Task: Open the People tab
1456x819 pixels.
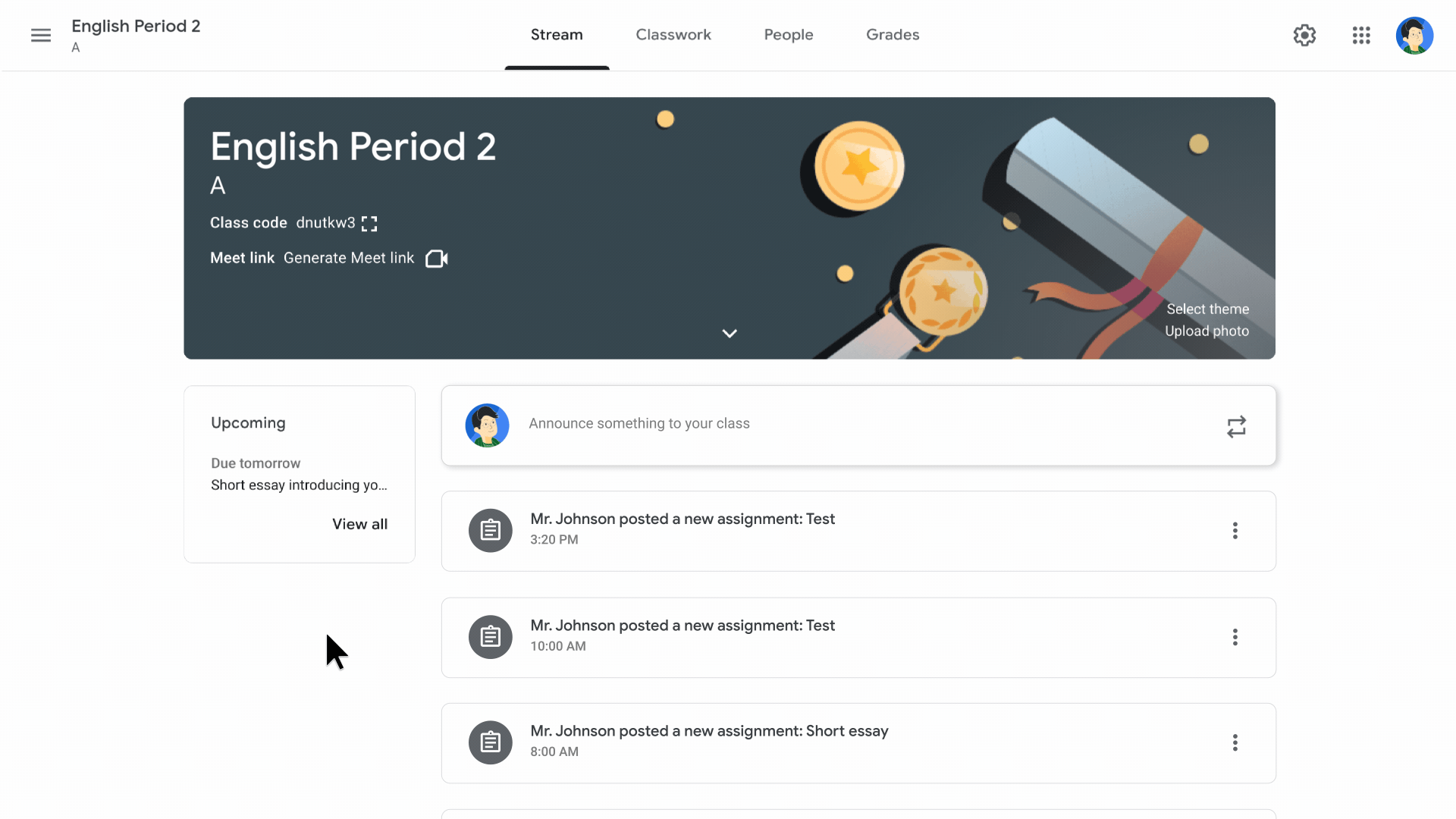Action: coord(789,34)
